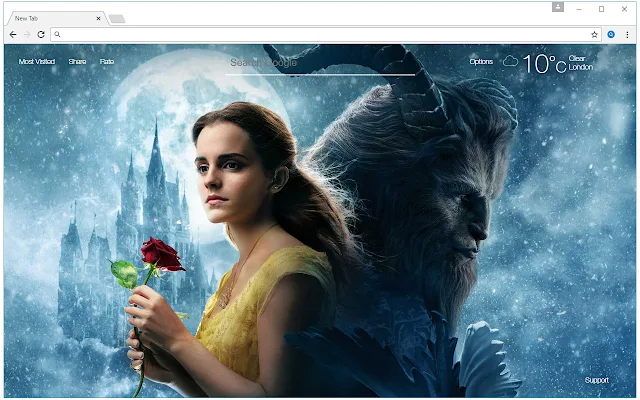The width and height of the screenshot is (640, 400).
Task: Go back with the back arrow
Action: pos(13,35)
